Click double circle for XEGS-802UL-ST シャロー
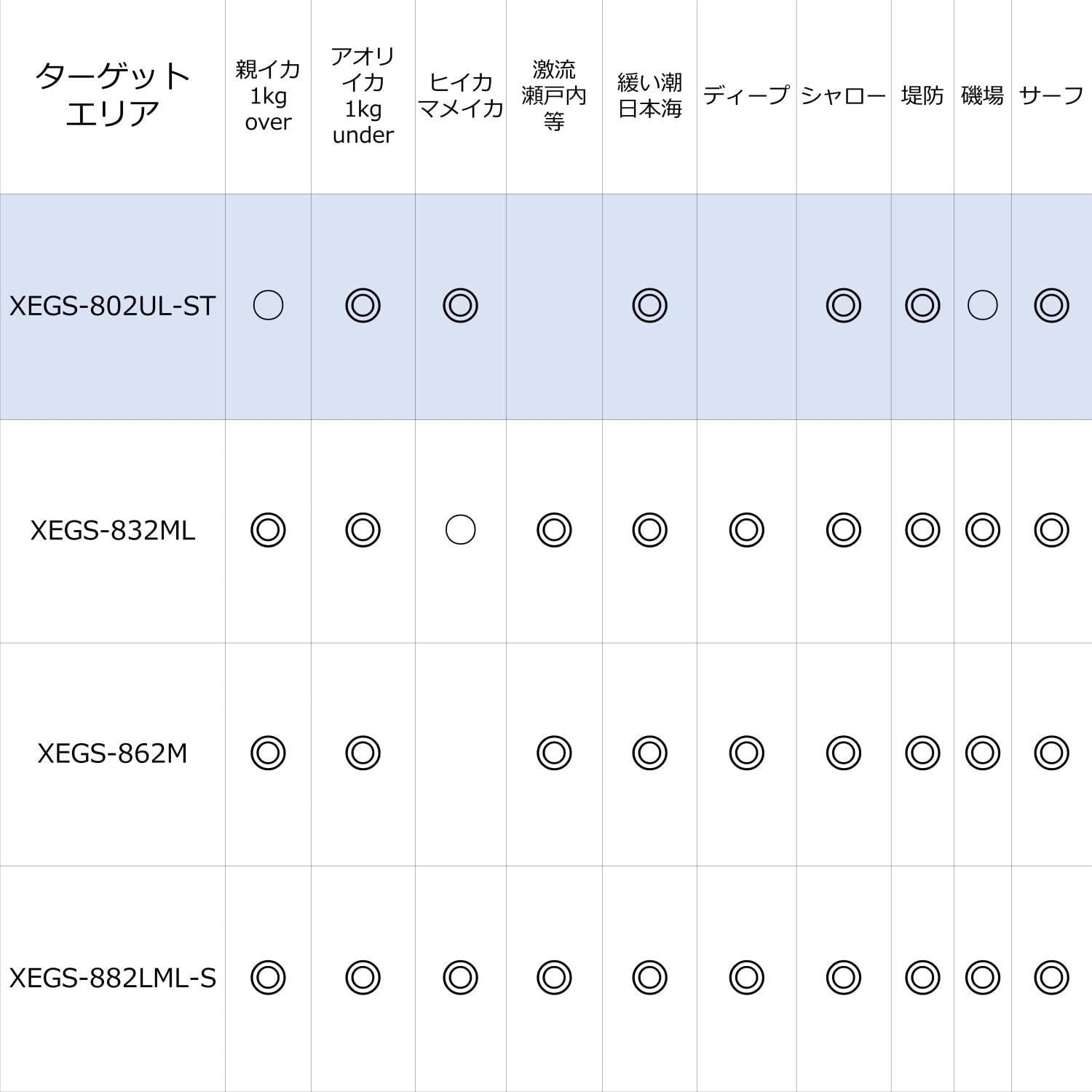The image size is (1092, 1092). pos(843,306)
